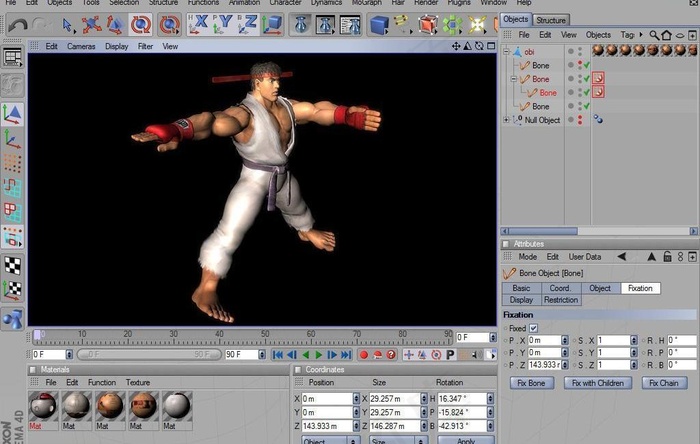
Task: Play the animation forward
Action: (319, 355)
